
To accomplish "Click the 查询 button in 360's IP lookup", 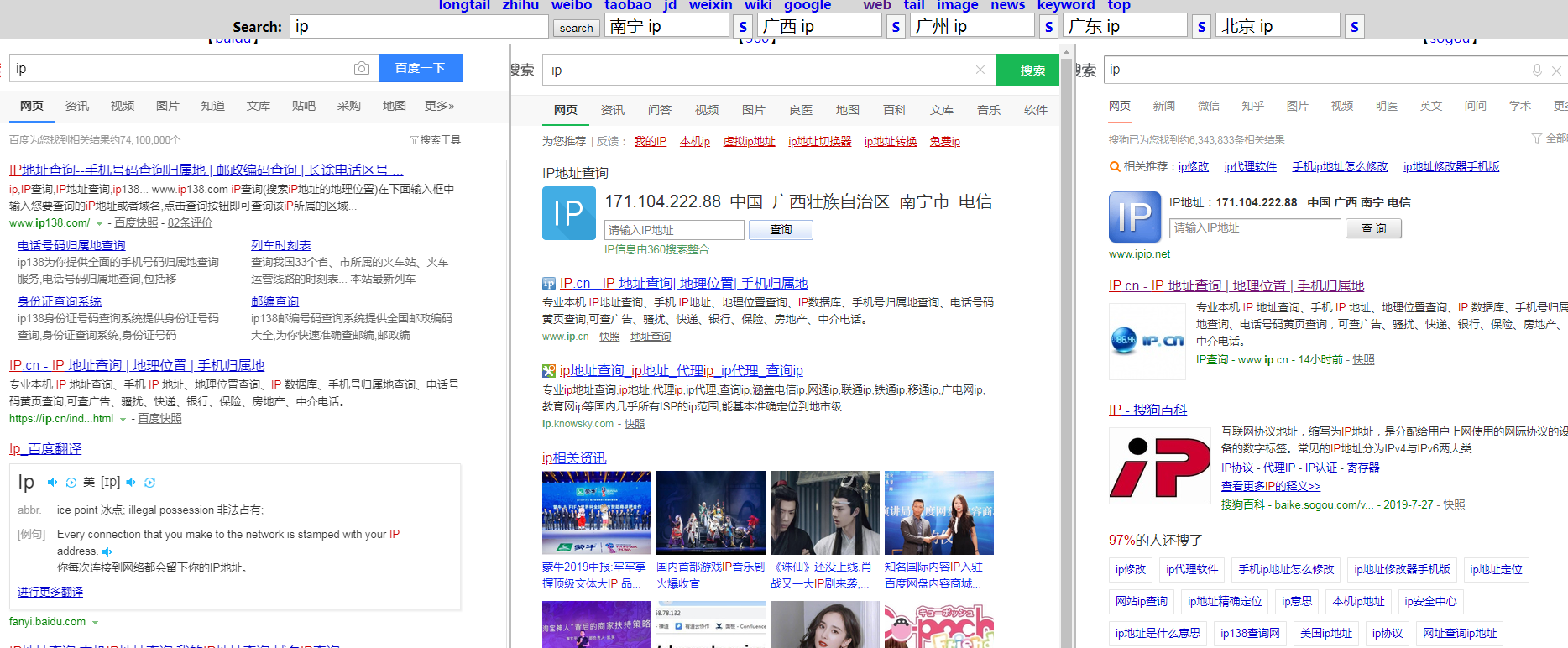I will click(781, 230).
